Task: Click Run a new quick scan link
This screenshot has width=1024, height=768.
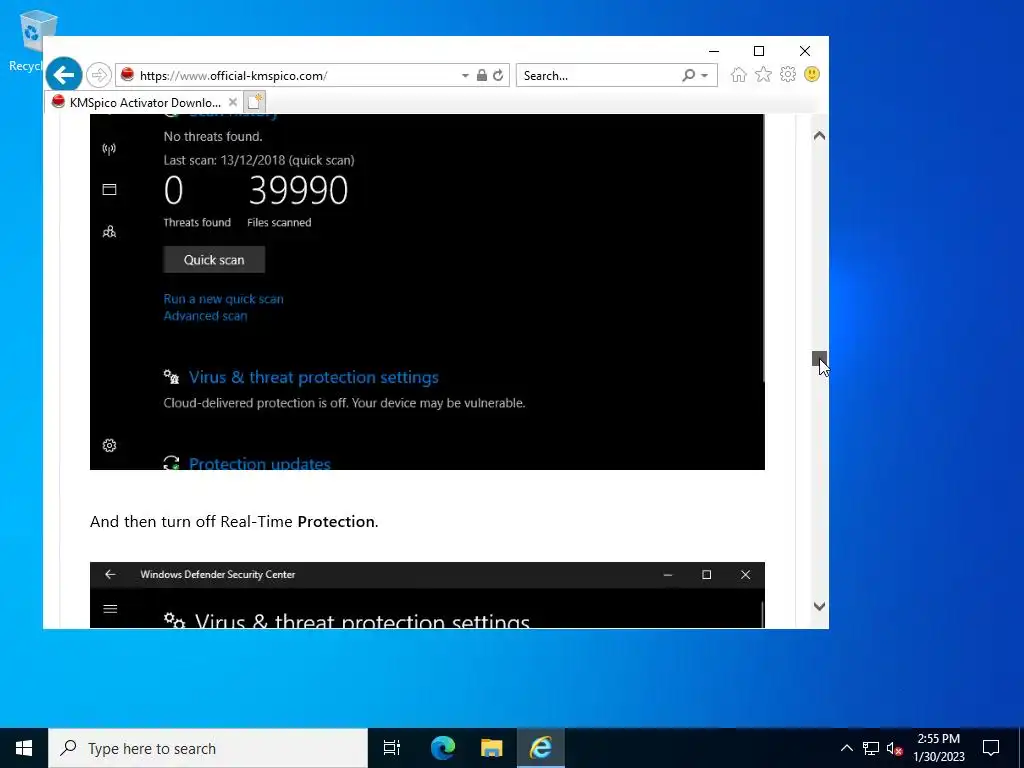Action: point(223,299)
